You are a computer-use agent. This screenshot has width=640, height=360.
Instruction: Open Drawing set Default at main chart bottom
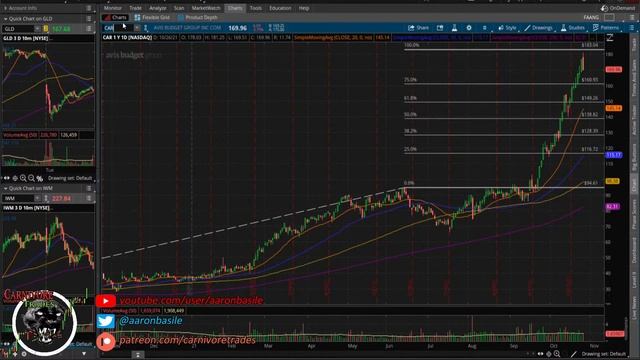coord(604,354)
